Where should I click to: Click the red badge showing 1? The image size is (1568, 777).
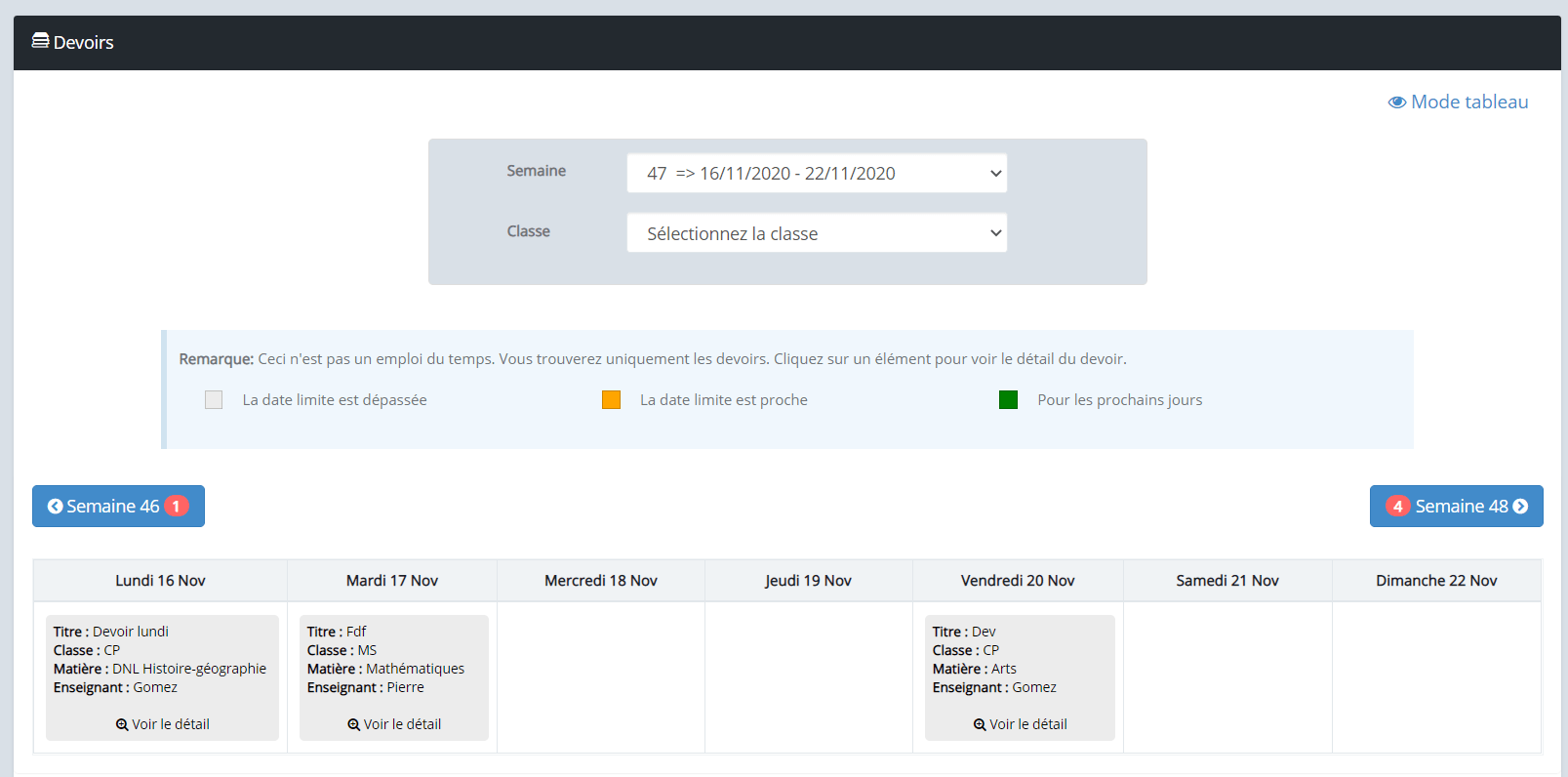(177, 507)
